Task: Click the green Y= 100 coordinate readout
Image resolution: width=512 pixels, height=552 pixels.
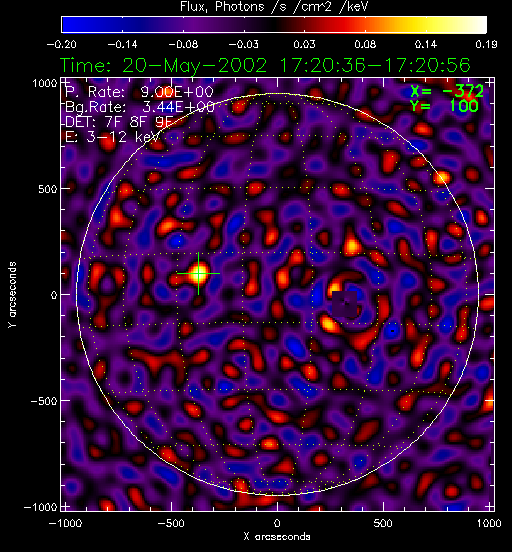Action: coord(444,106)
